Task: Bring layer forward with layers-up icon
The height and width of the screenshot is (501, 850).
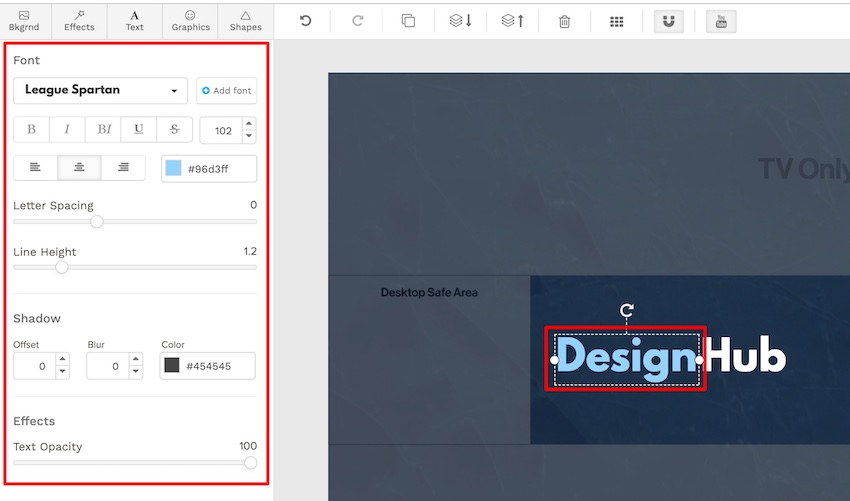Action: pyautogui.click(x=512, y=21)
